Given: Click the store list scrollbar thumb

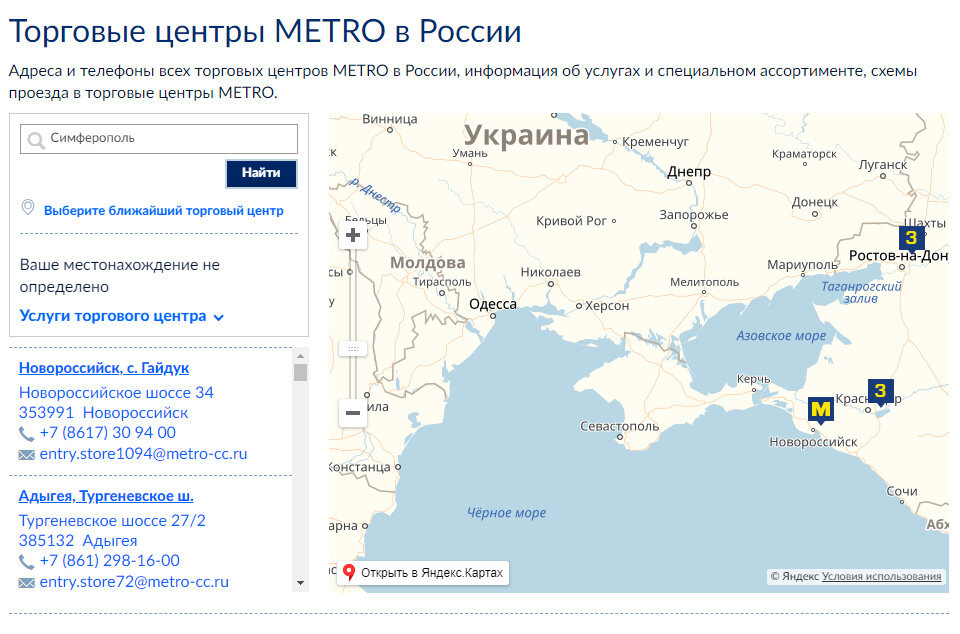Looking at the screenshot, I should point(300,372).
